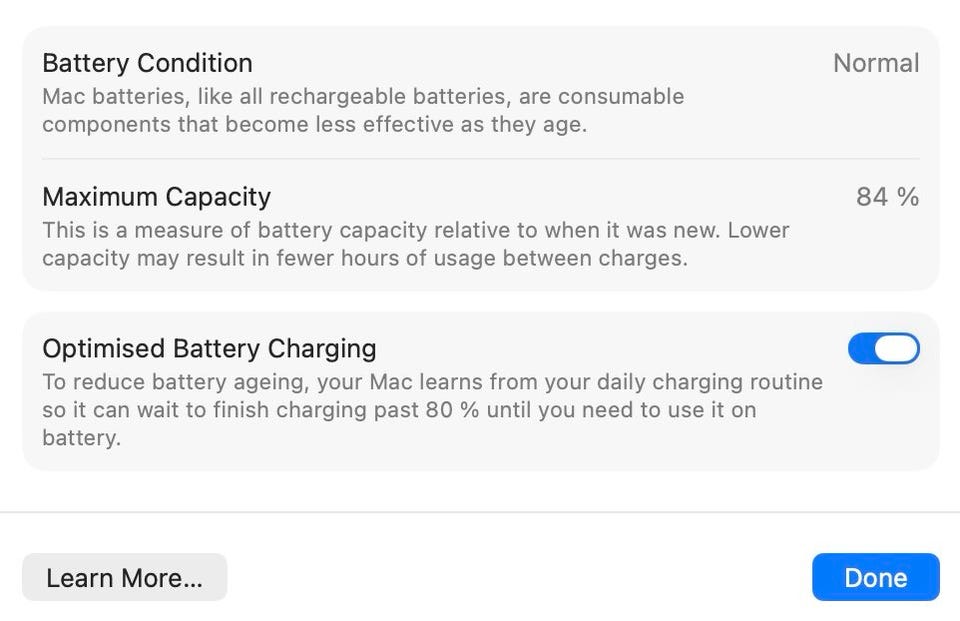Click empty space between Learn More and Done
Image resolution: width=960 pixels, height=621 pixels.
pyautogui.click(x=520, y=578)
